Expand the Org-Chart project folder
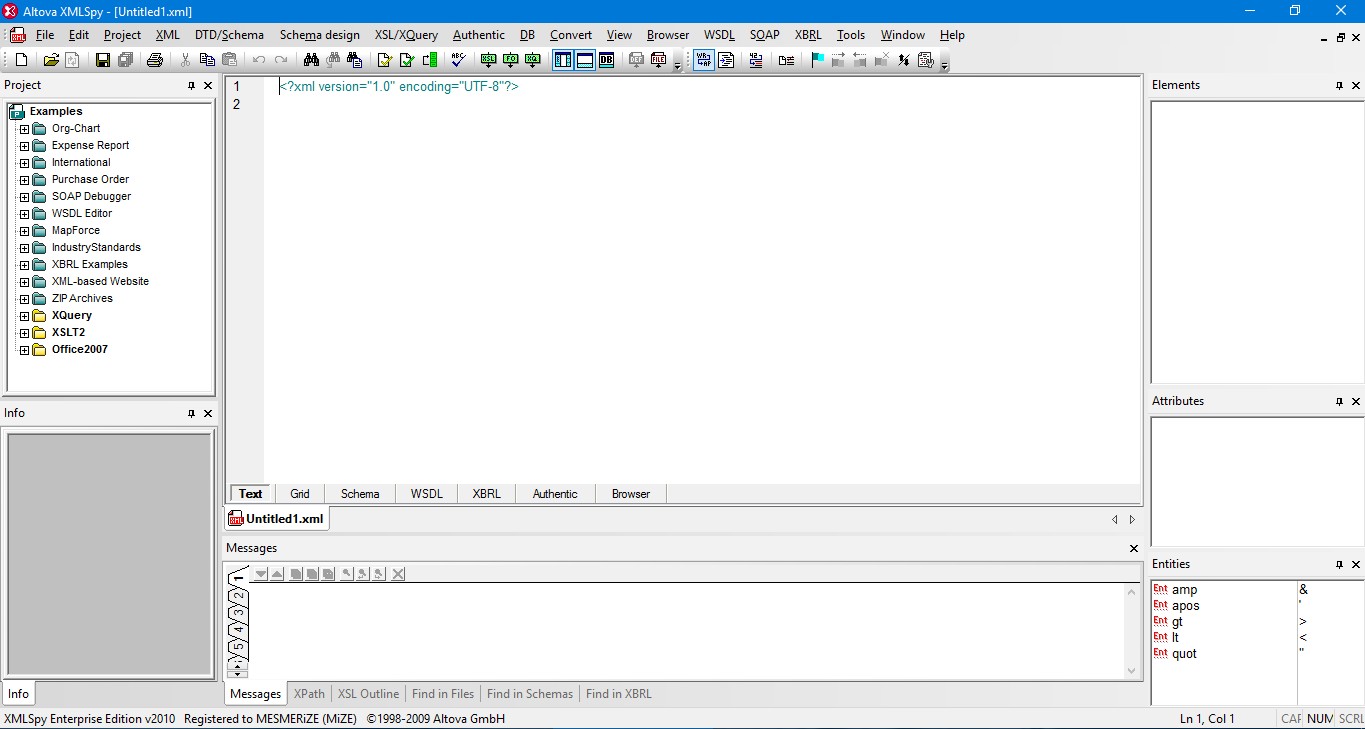 (25, 129)
